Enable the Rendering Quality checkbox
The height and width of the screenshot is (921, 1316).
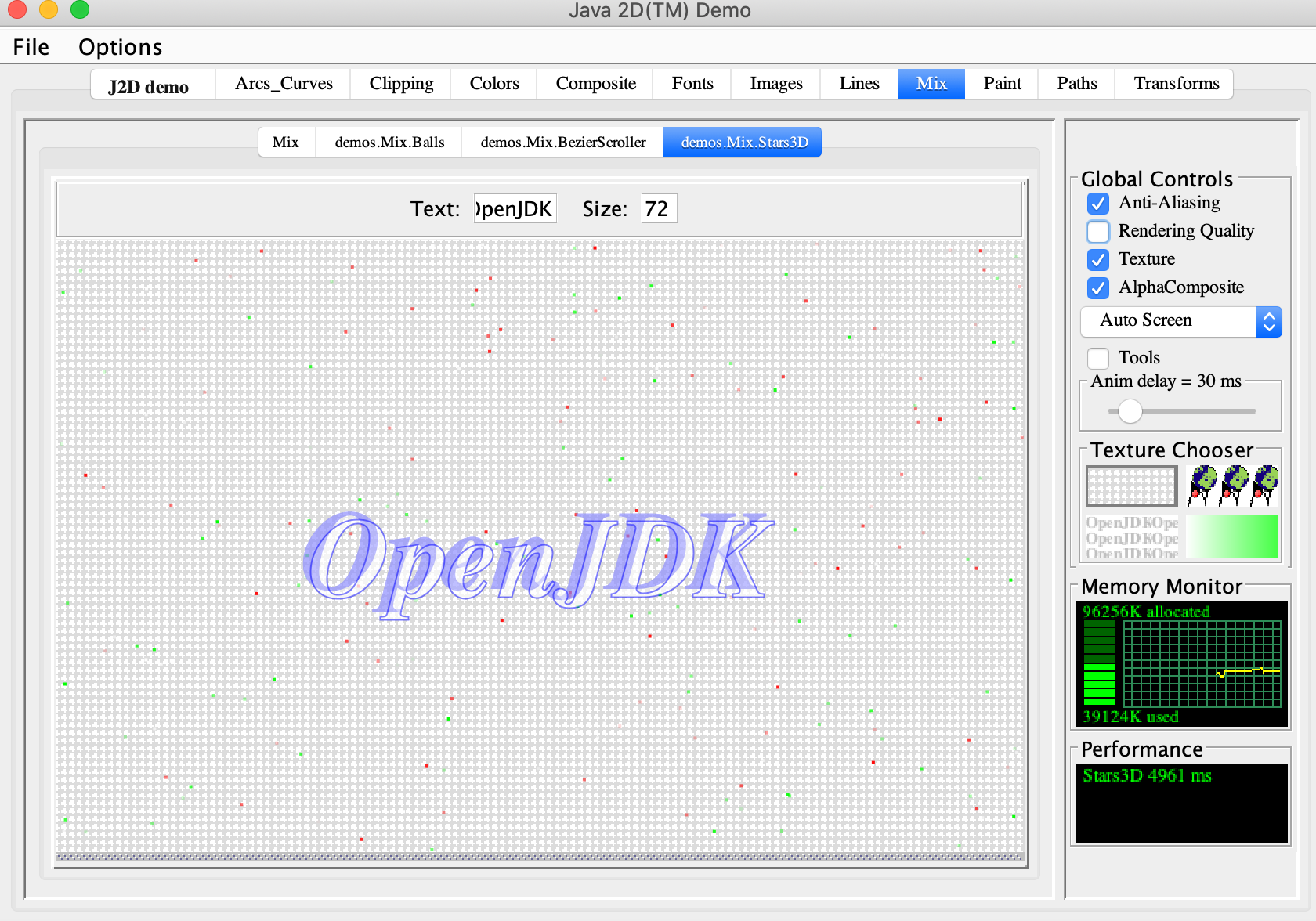(1098, 232)
